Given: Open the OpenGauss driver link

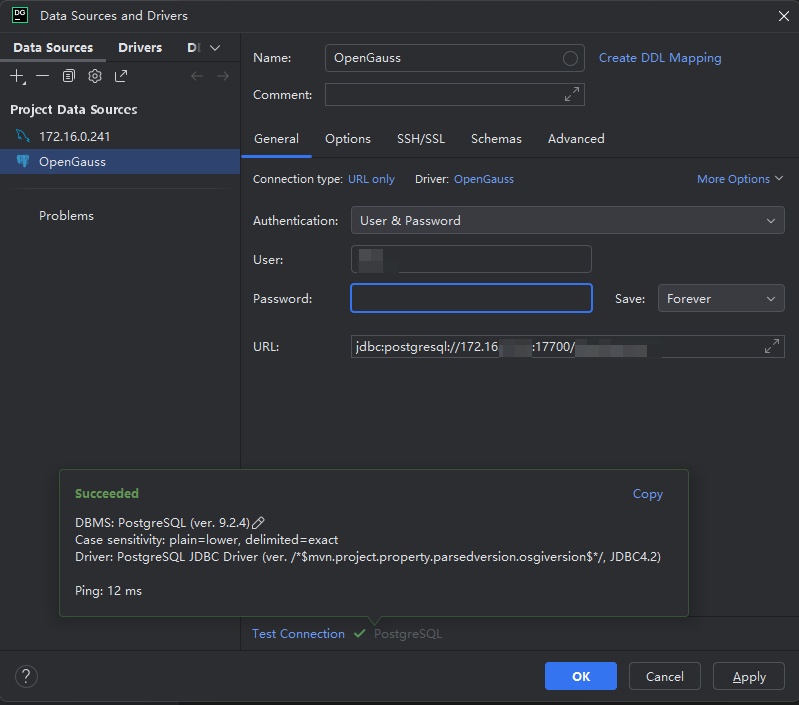Looking at the screenshot, I should tap(484, 179).
